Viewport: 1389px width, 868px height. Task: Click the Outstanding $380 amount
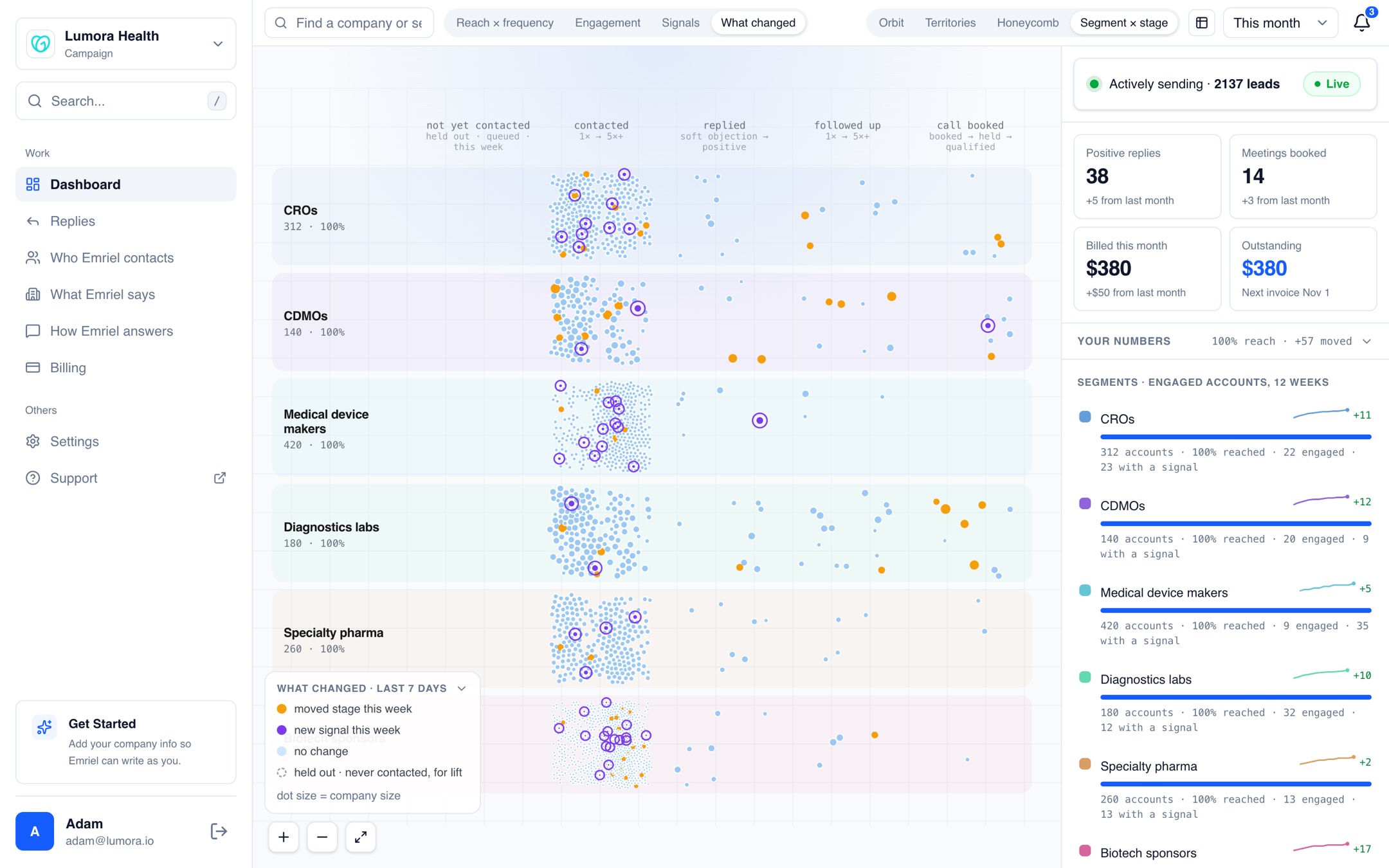1264,268
